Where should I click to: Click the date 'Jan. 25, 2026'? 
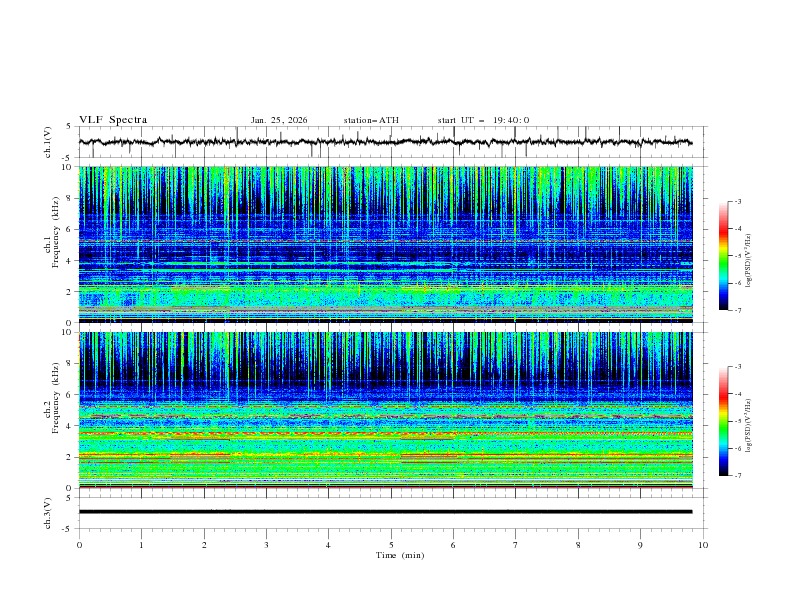(x=279, y=120)
